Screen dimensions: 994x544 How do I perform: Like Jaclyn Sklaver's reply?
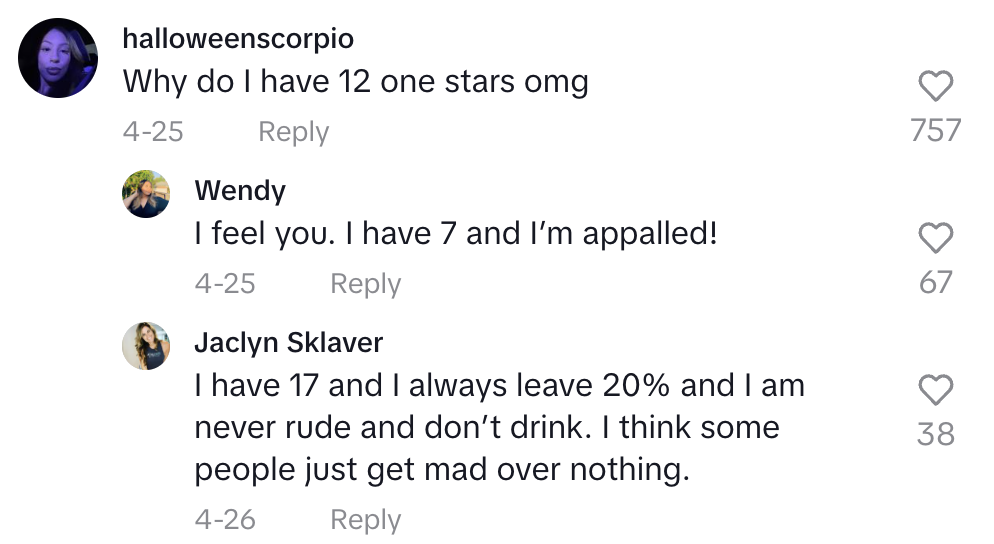click(x=935, y=390)
